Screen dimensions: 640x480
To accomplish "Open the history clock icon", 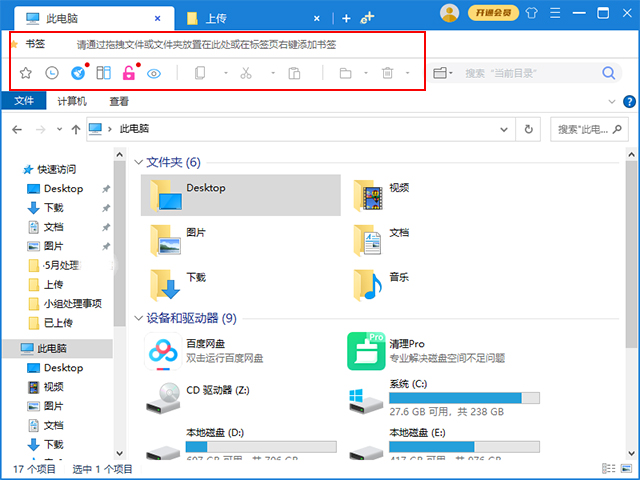I will point(52,73).
